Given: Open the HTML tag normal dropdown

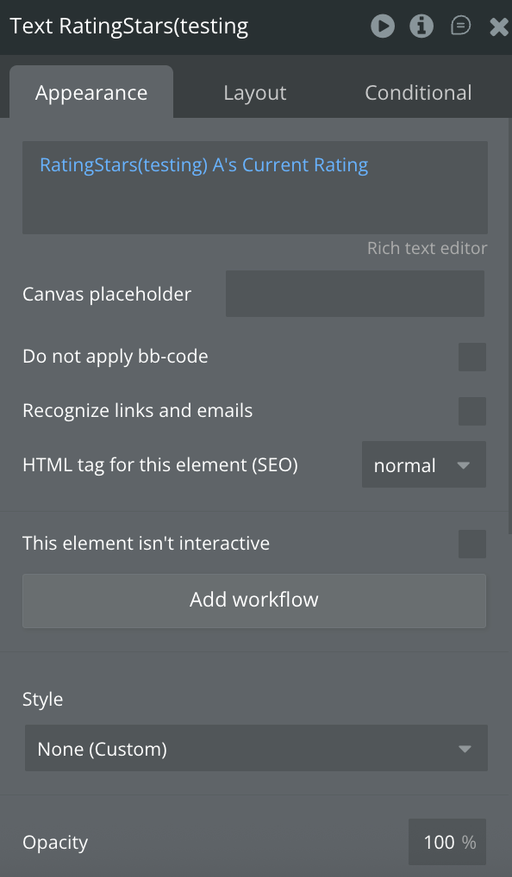Looking at the screenshot, I should (x=424, y=464).
